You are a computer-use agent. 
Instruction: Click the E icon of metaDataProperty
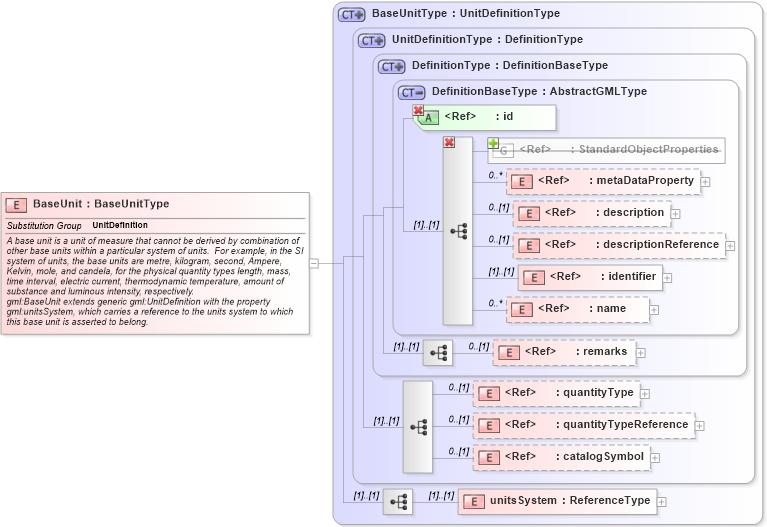tap(521, 182)
